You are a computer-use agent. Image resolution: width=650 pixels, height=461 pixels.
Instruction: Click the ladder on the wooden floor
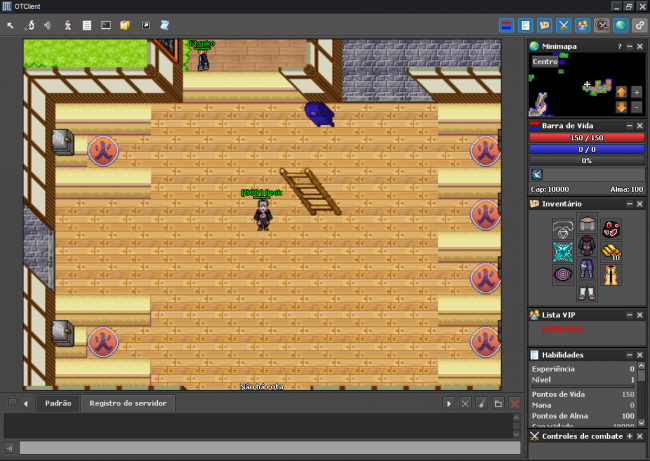click(x=310, y=191)
